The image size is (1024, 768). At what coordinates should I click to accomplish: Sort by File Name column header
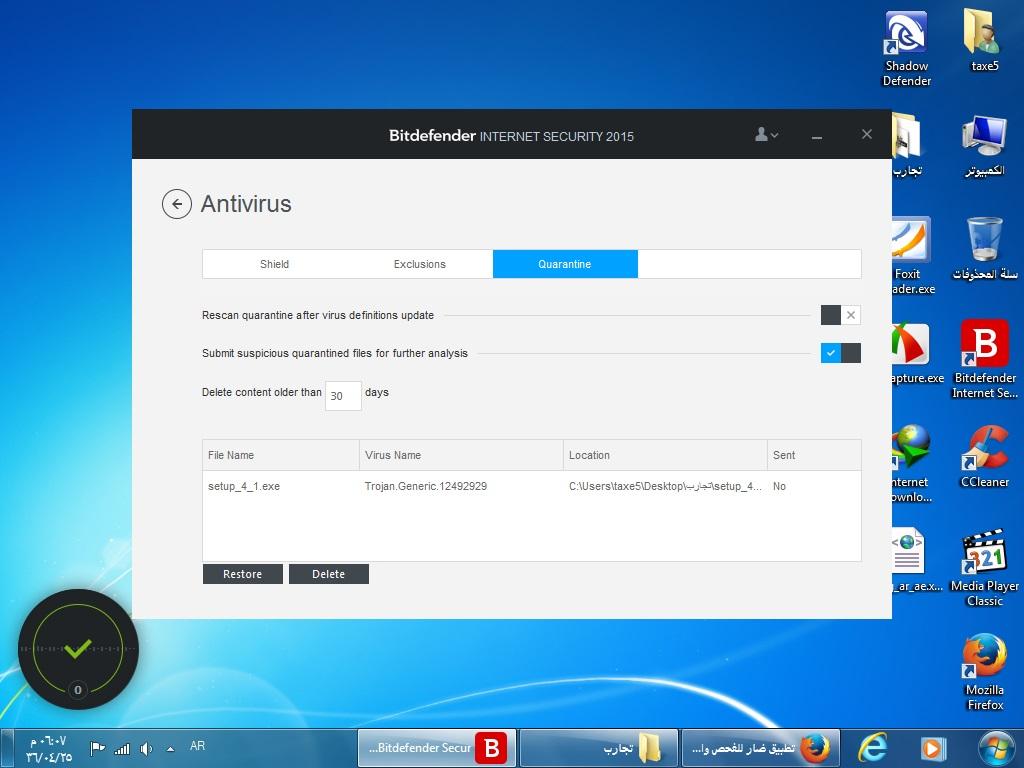coord(281,455)
